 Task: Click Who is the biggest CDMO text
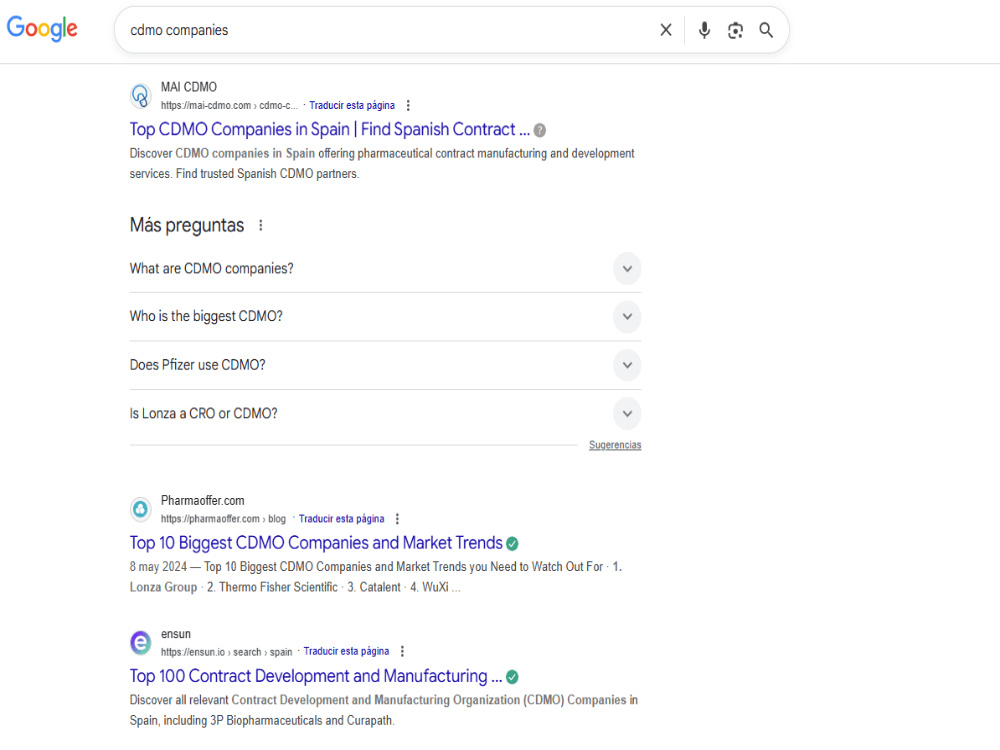point(206,316)
